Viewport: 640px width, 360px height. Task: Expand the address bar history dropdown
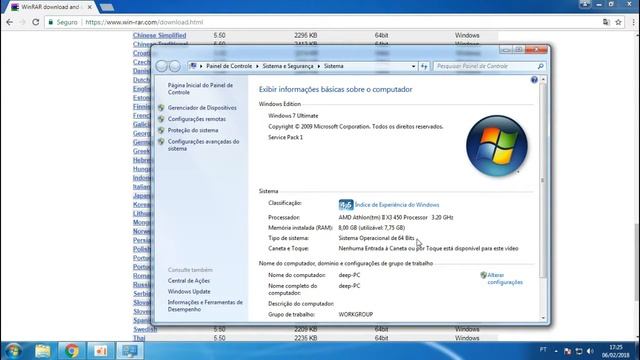(413, 66)
